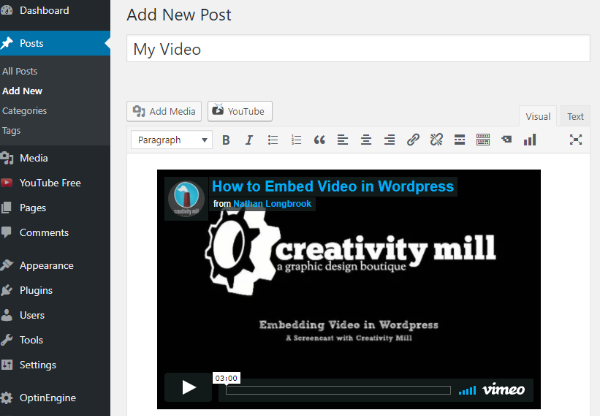Select Add New under Posts
600x416 pixels.
[22, 91]
